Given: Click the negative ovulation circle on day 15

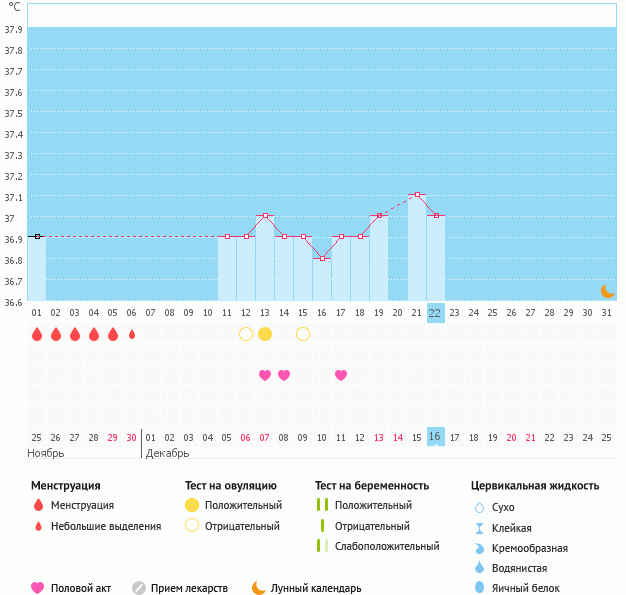Looking at the screenshot, I should pyautogui.click(x=303, y=334).
